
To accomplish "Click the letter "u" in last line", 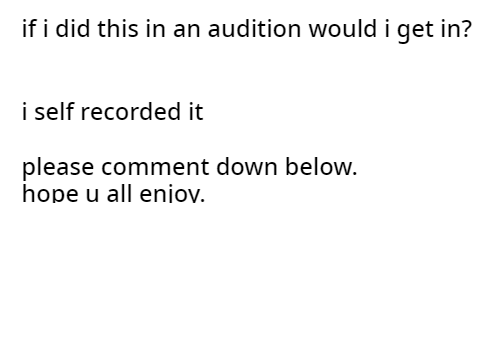I will (92, 194).
